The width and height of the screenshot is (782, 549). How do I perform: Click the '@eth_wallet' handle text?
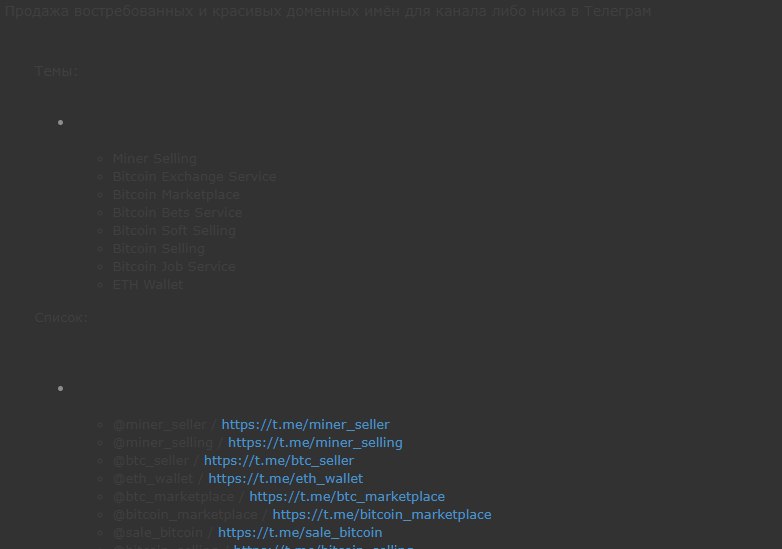click(x=153, y=478)
